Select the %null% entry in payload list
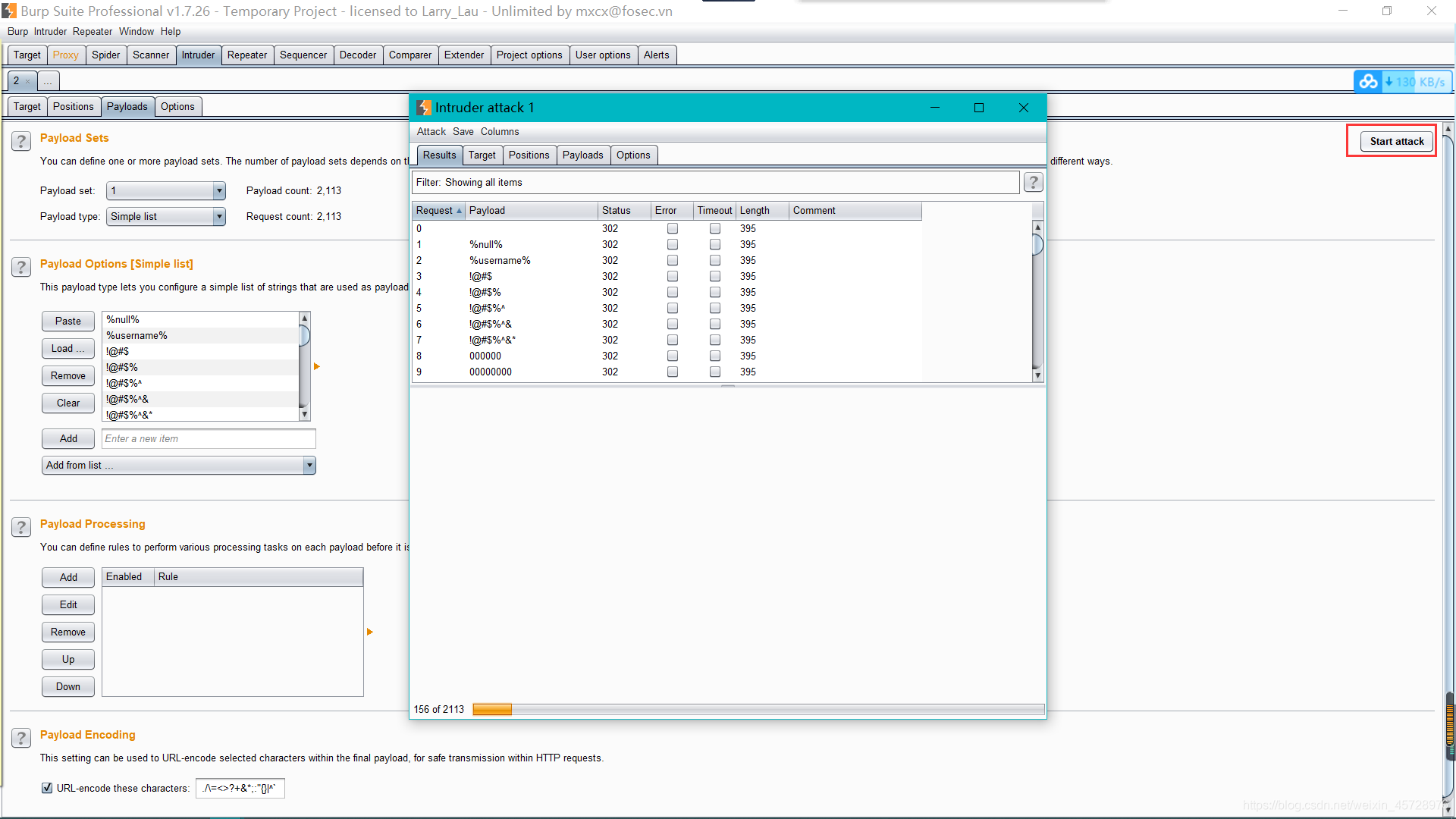 click(201, 319)
